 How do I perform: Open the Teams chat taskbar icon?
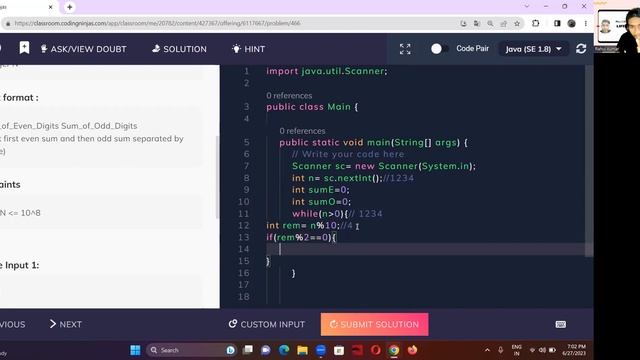(x=266, y=350)
